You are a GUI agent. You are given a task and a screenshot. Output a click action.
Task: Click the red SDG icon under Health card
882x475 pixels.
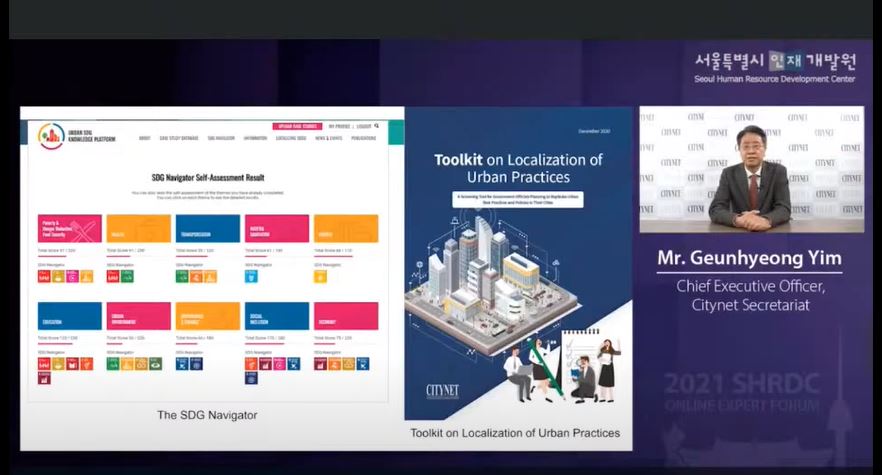click(x=113, y=276)
